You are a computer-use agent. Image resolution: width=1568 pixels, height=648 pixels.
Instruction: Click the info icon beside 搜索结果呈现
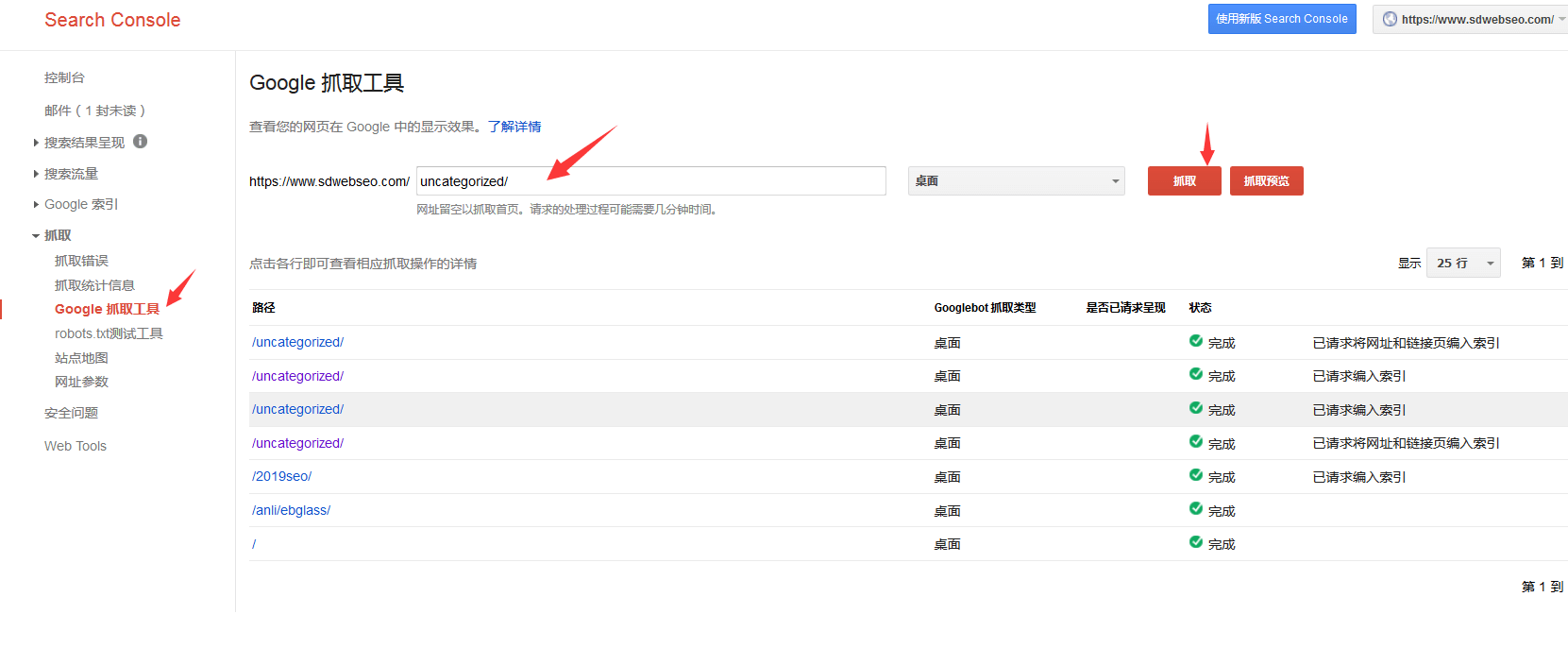coord(140,142)
